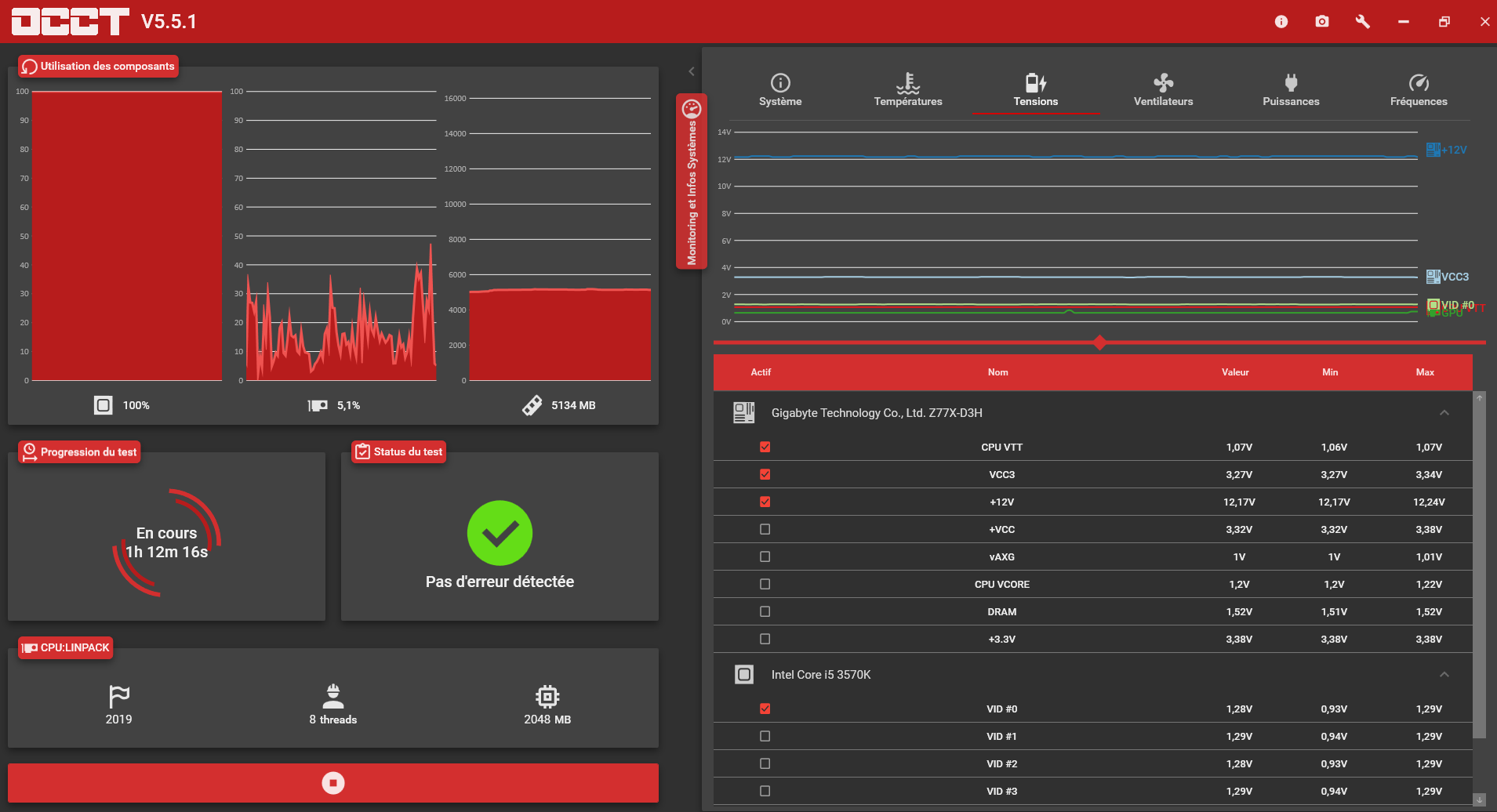The width and height of the screenshot is (1497, 812).
Task: Click the sensor list scrollbar down arrow
Action: (x=1480, y=799)
